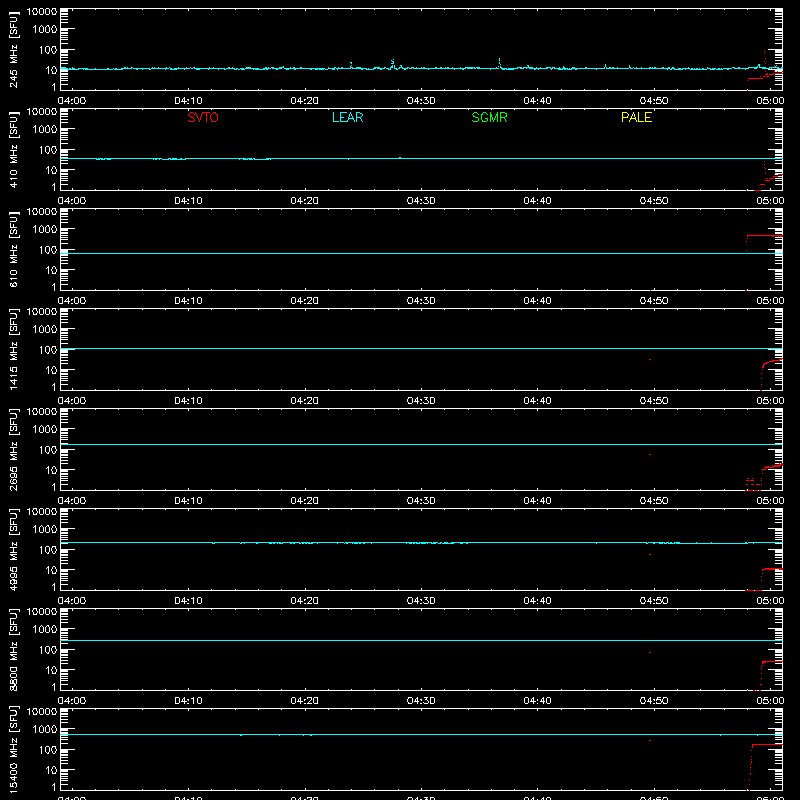Click the red SVTO step trace in the 15400 MHz plot

[767, 745]
